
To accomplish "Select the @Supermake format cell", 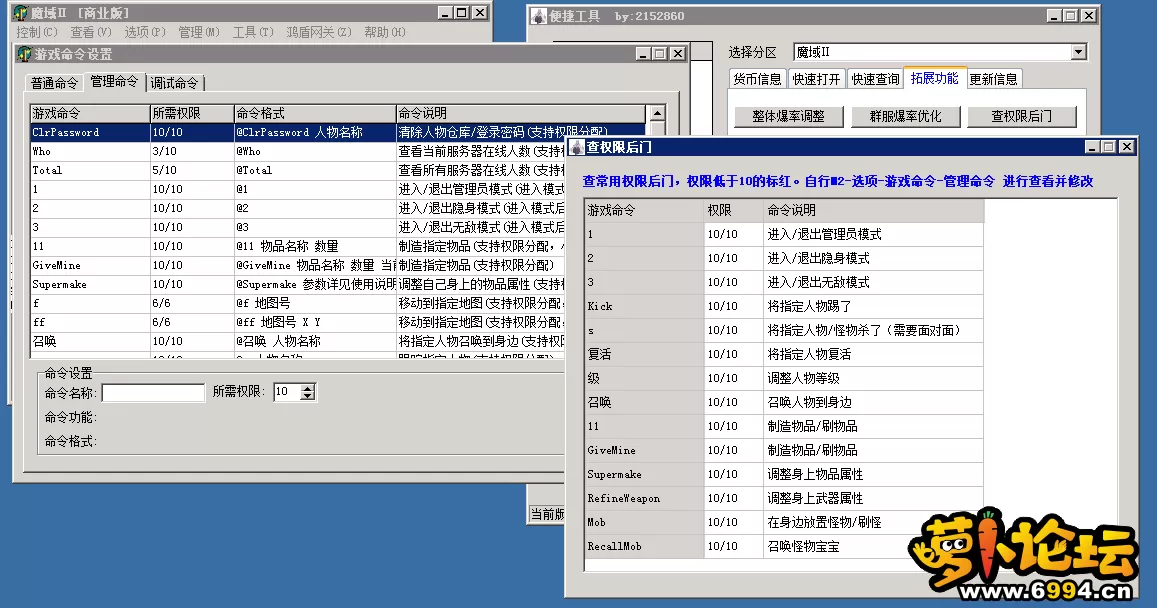I will [x=315, y=284].
